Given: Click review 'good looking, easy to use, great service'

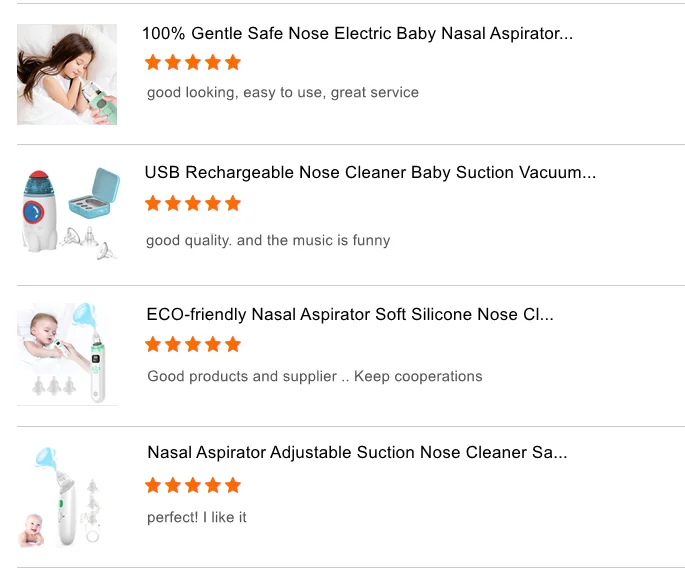Looking at the screenshot, I should [x=283, y=93].
